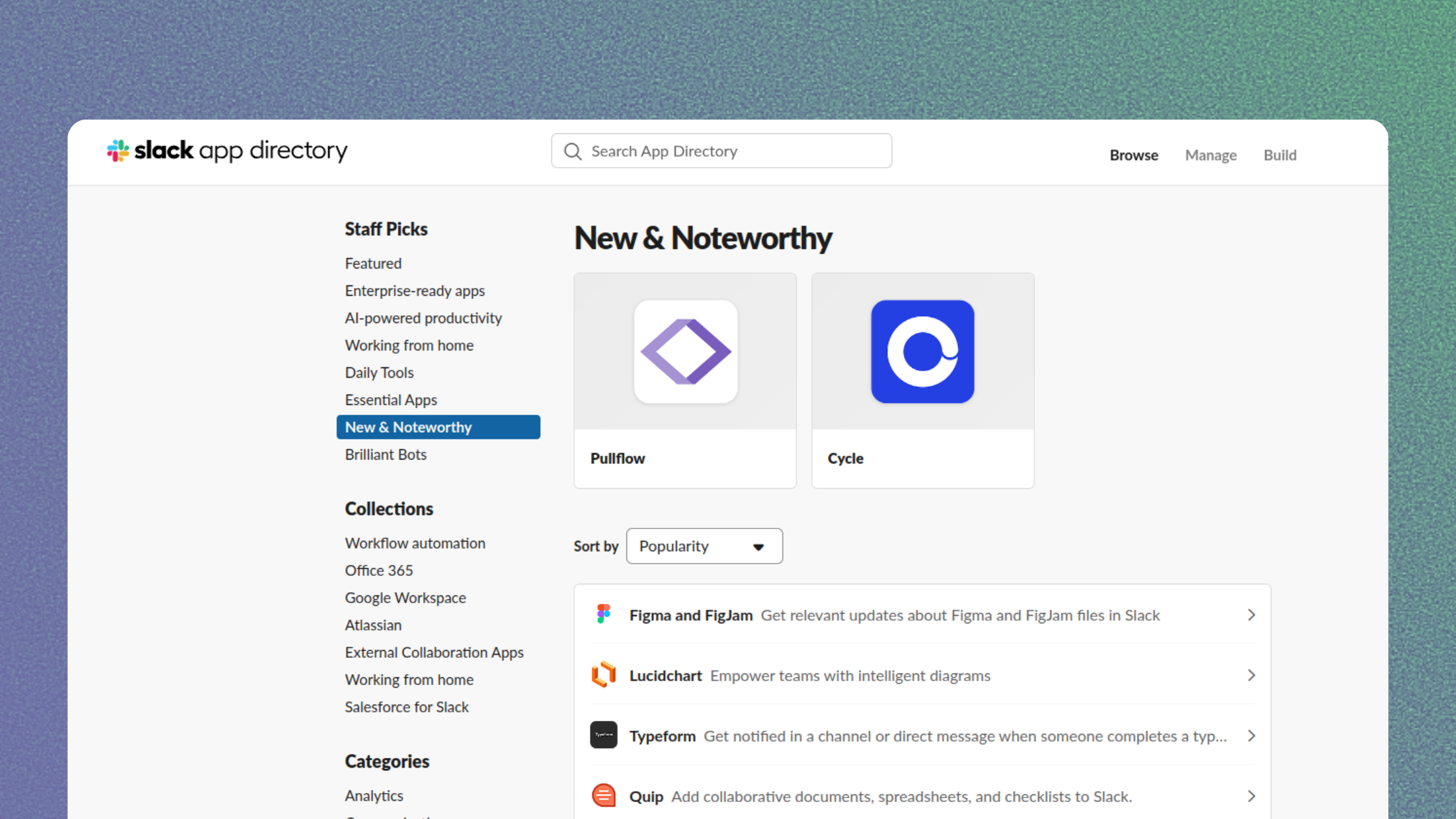Open the Quip app name

[x=646, y=796]
